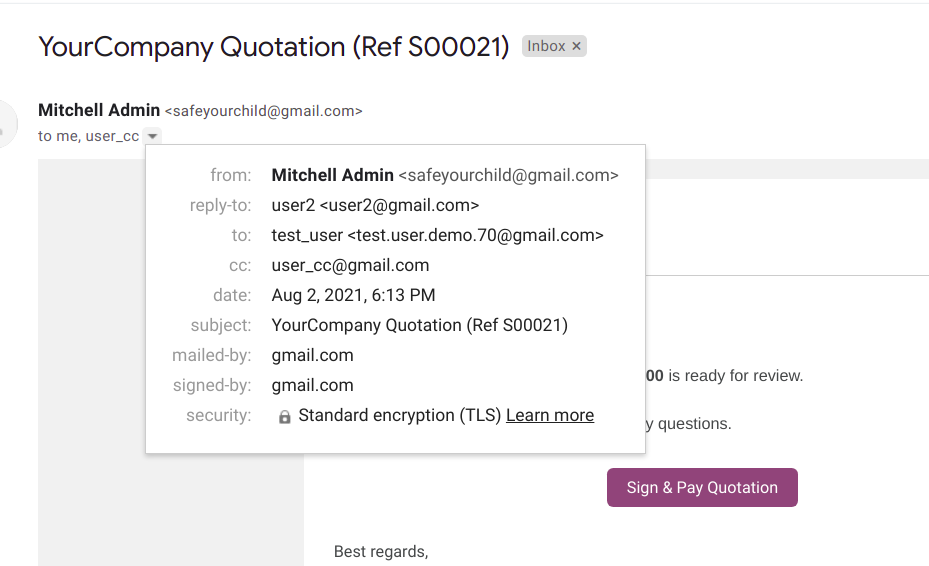Image resolution: width=929 pixels, height=566 pixels.
Task: Click the subject value in details popup
Action: click(x=419, y=325)
